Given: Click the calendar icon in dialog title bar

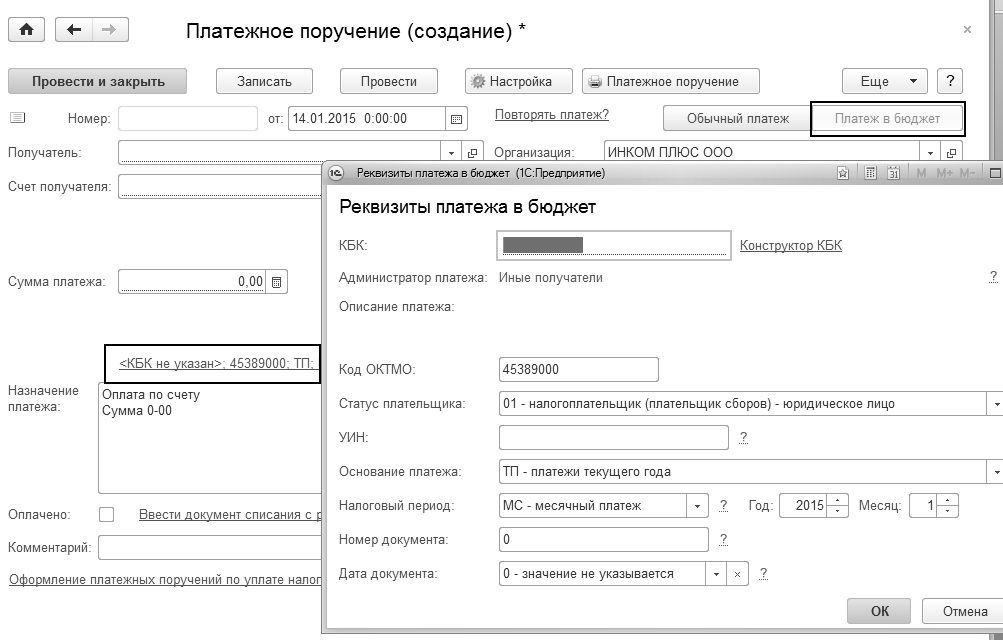Looking at the screenshot, I should pos(893,173).
